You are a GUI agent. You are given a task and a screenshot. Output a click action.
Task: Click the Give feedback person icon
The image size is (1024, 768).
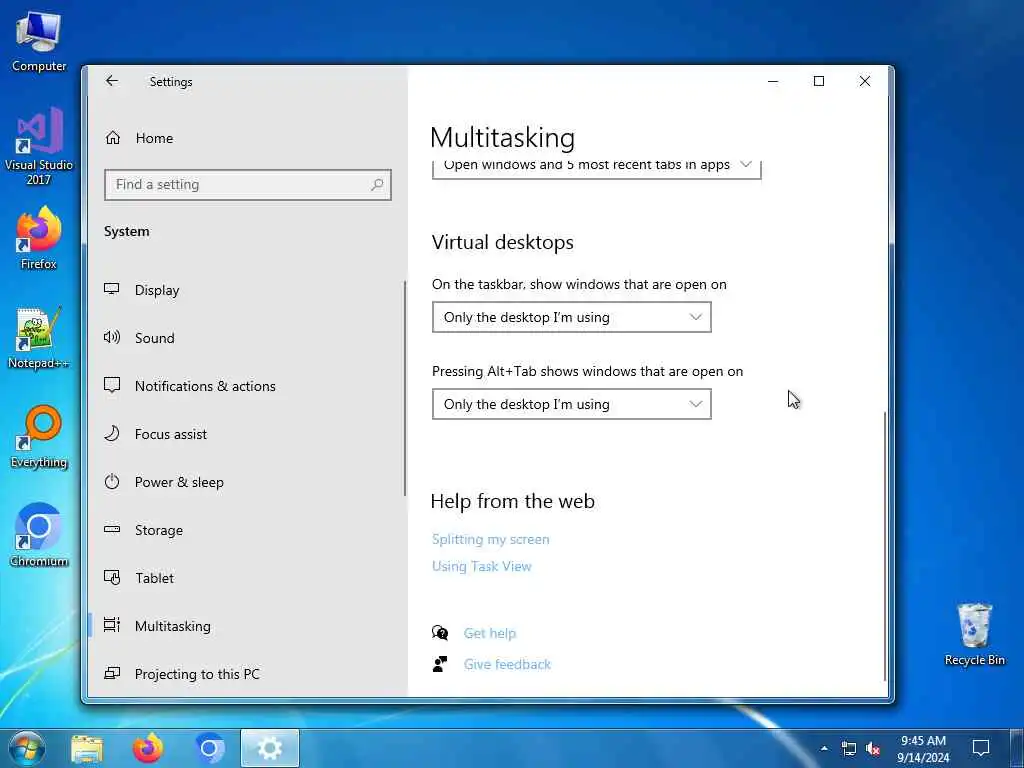(x=440, y=664)
